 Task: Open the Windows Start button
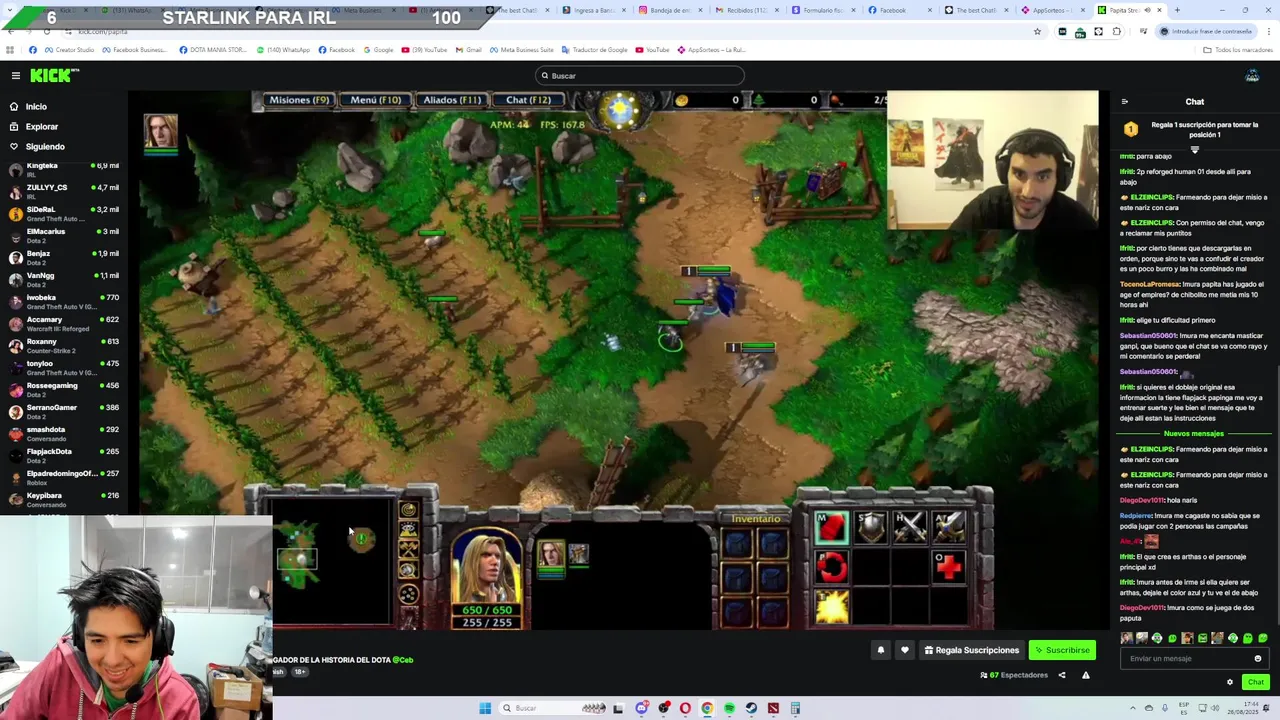[485, 708]
